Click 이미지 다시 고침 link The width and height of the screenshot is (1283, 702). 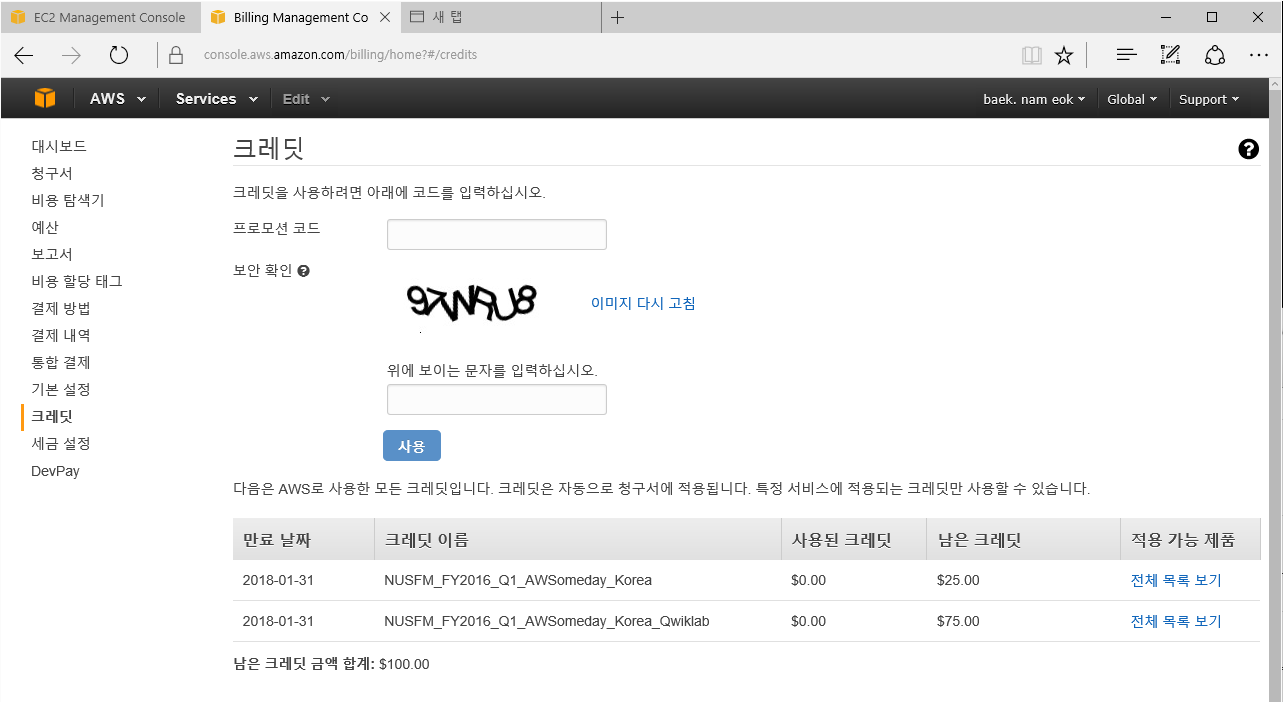[x=643, y=303]
